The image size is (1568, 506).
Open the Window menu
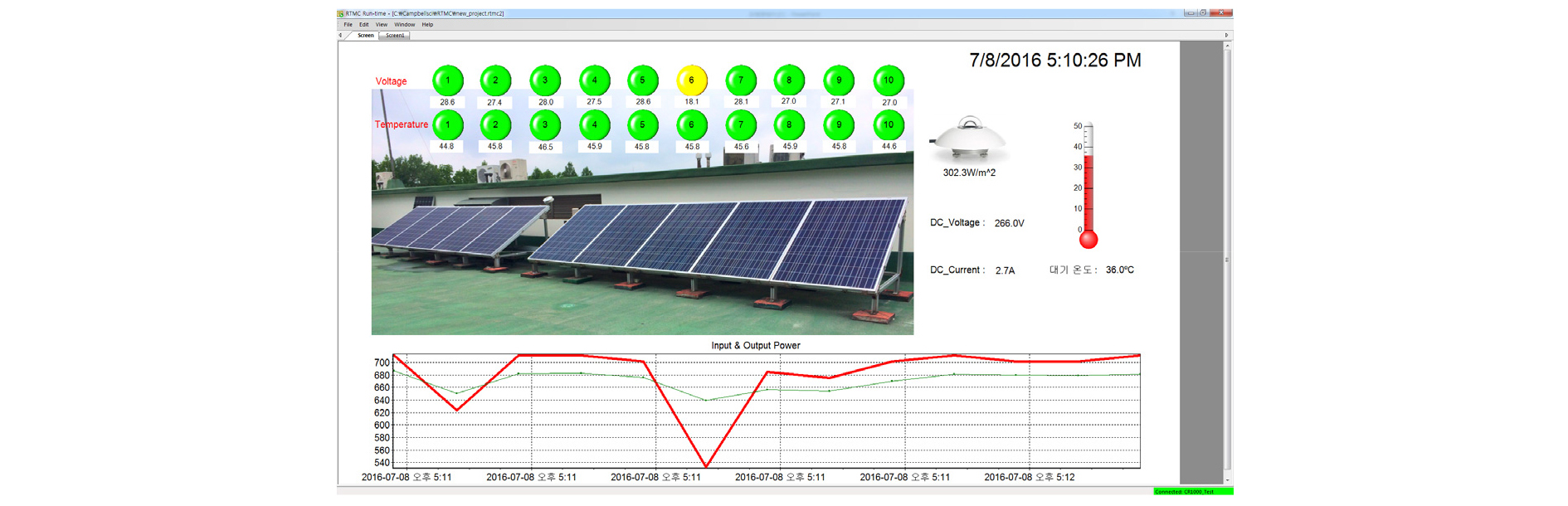(404, 25)
